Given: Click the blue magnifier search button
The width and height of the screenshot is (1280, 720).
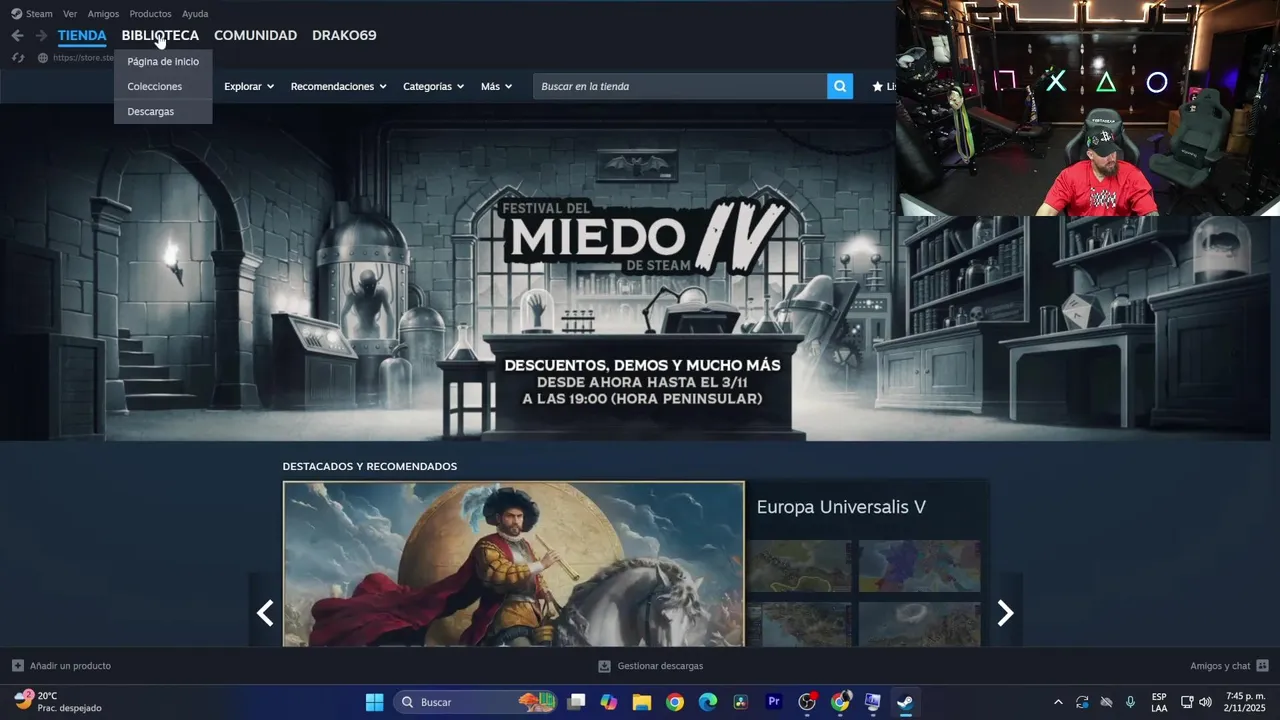Looking at the screenshot, I should pyautogui.click(x=840, y=86).
